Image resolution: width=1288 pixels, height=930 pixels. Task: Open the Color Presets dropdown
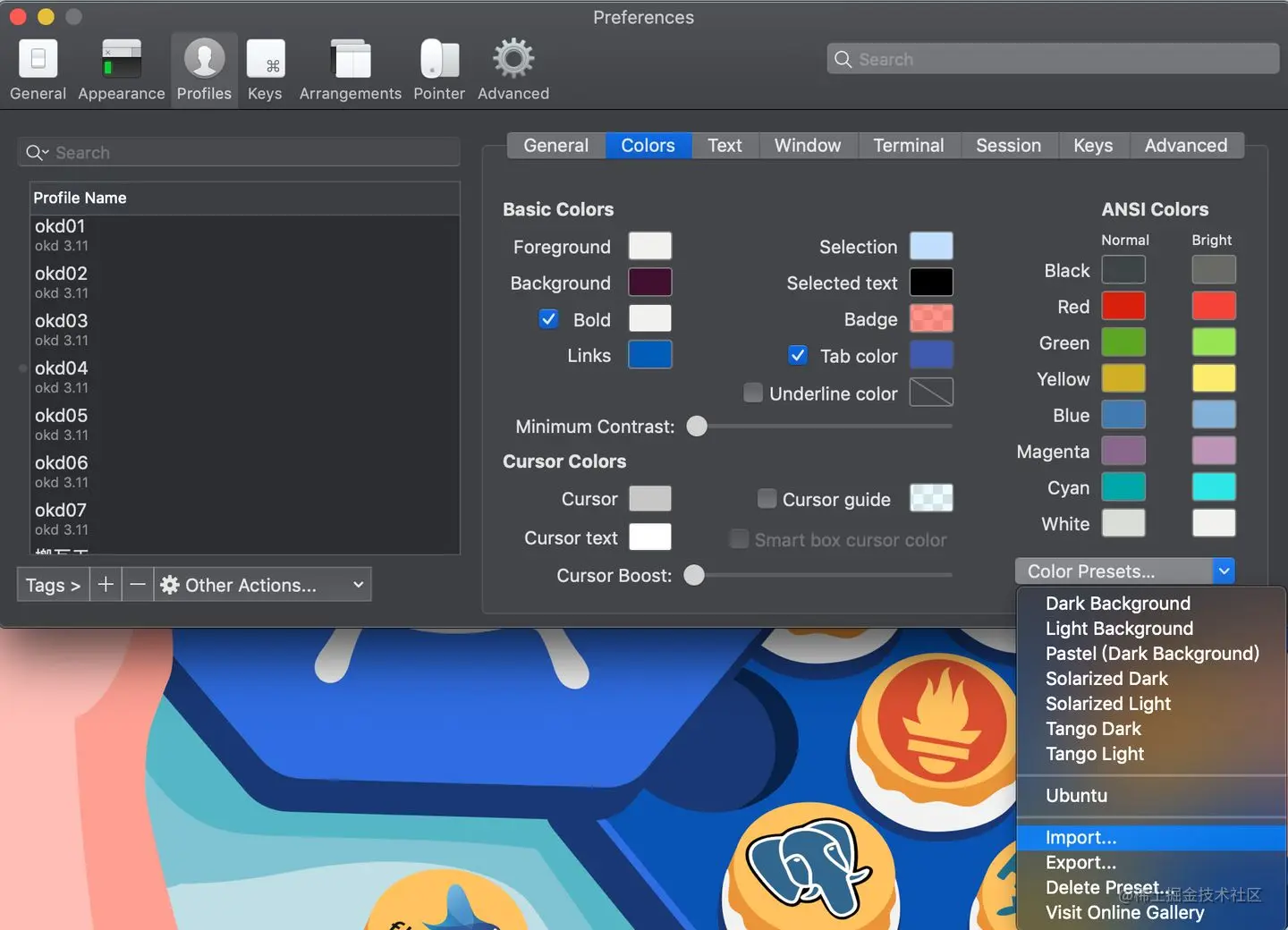coord(1125,571)
